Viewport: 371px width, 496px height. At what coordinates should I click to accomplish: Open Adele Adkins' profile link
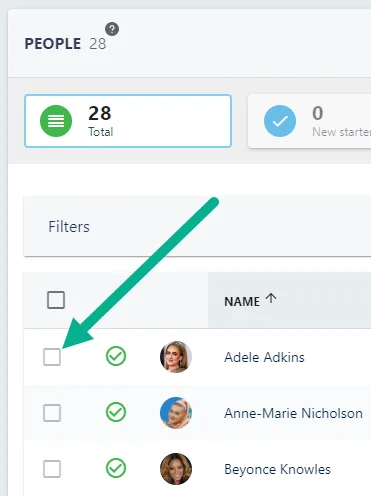pyautogui.click(x=264, y=357)
